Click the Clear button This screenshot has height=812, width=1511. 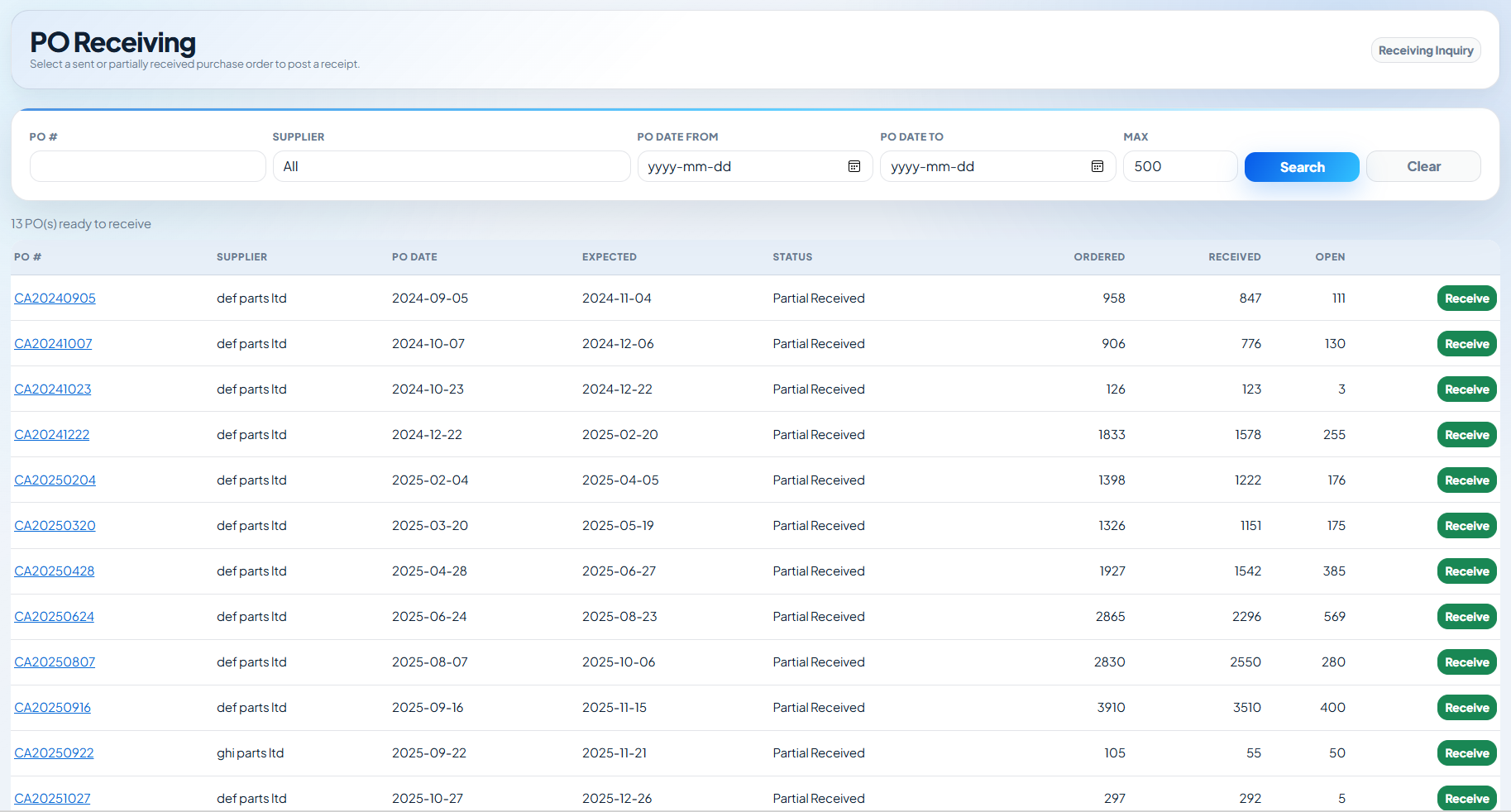1423,166
